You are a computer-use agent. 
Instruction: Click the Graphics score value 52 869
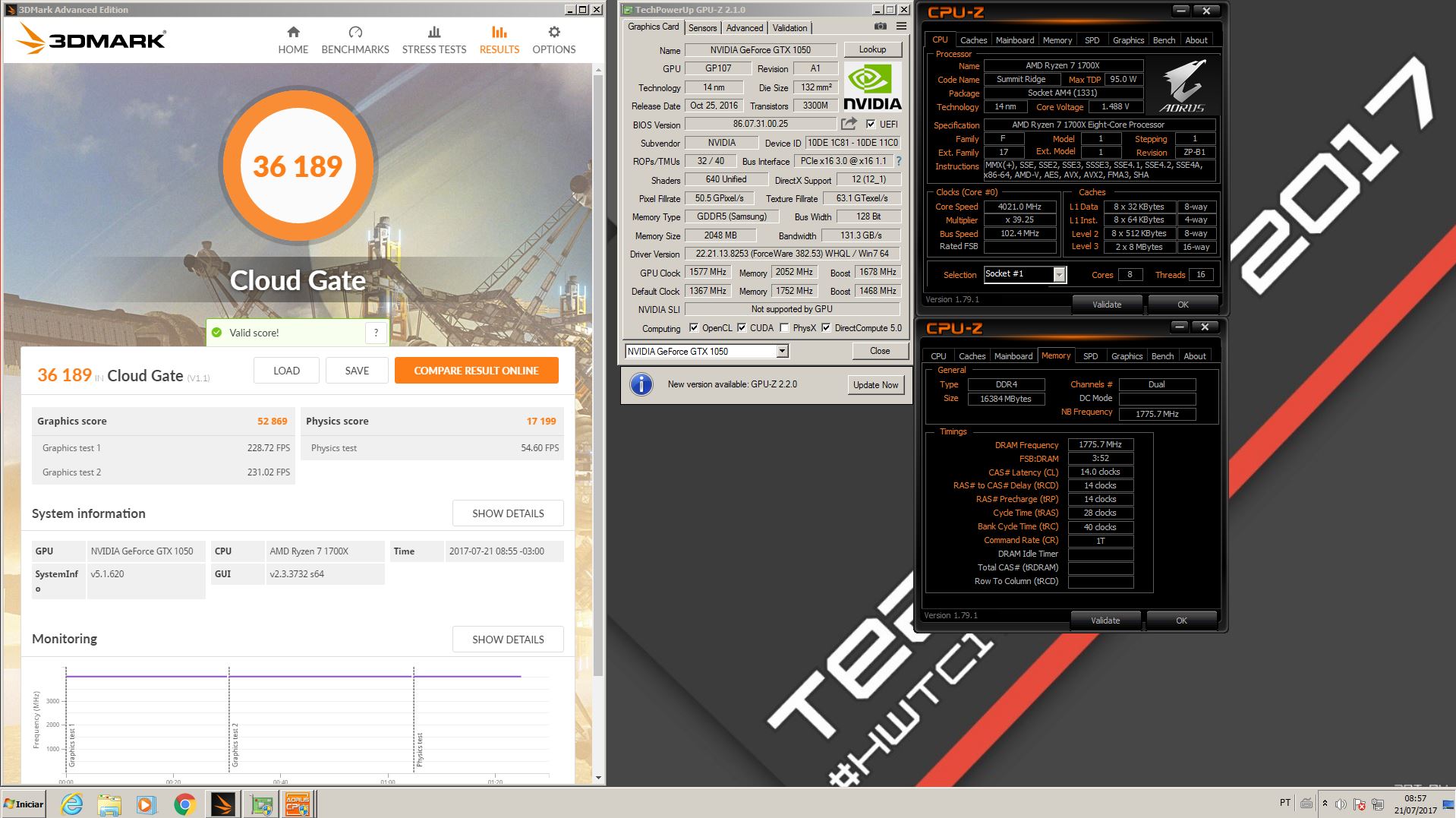(272, 421)
